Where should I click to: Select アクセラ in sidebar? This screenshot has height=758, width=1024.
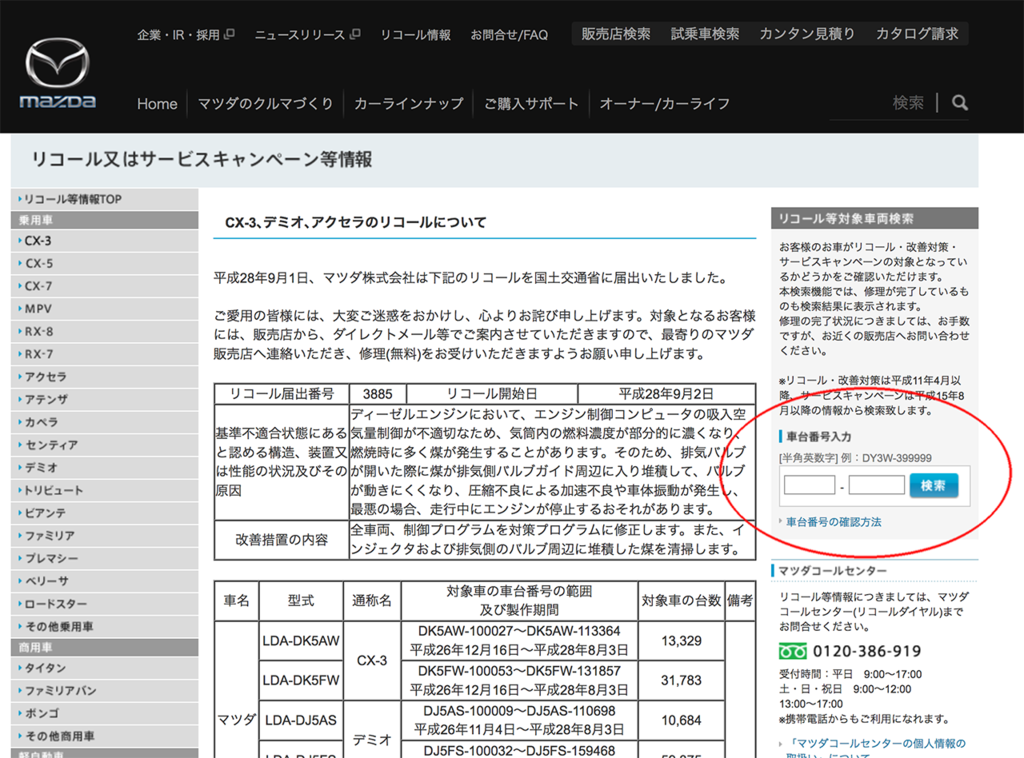pos(104,377)
